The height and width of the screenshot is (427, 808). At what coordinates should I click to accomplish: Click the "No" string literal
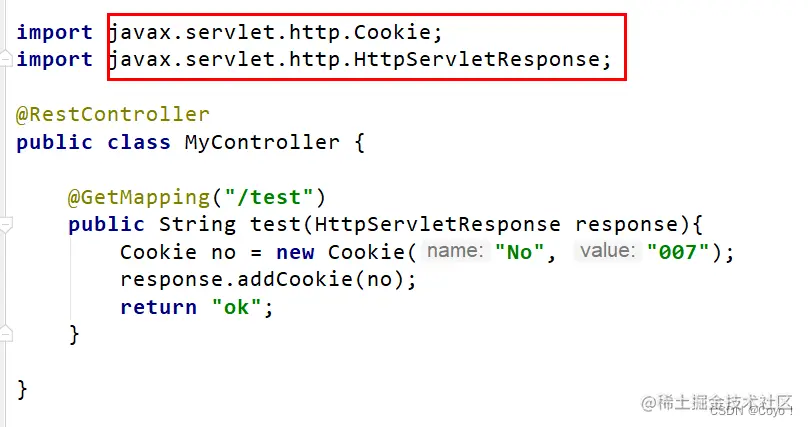[520, 252]
